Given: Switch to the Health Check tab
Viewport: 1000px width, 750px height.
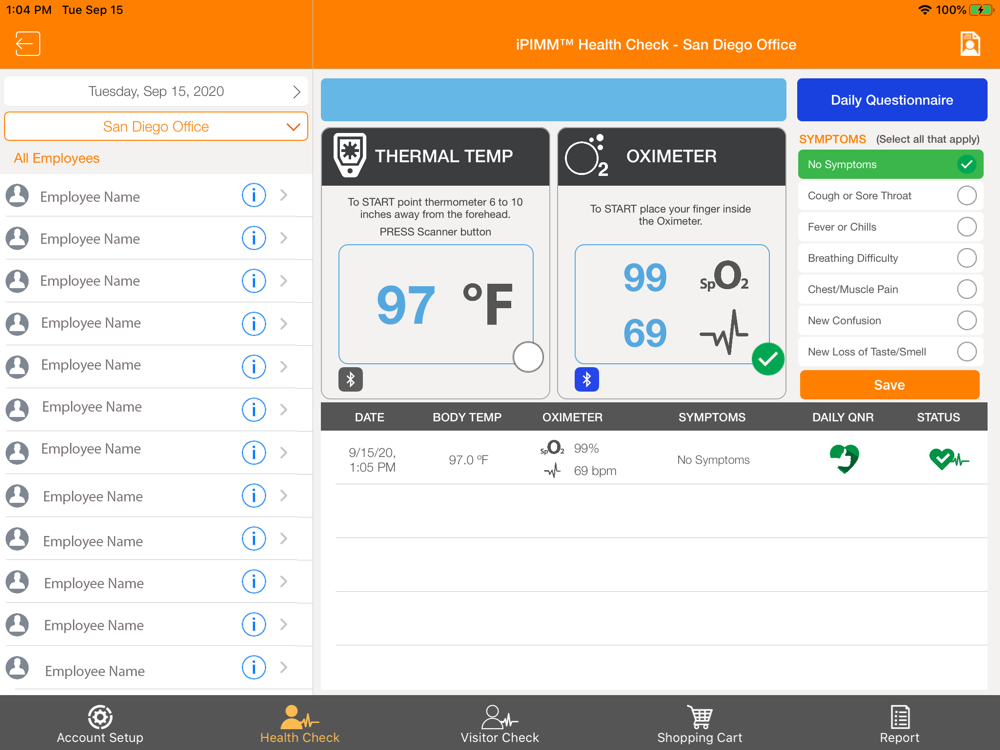Looking at the screenshot, I should click(x=300, y=724).
